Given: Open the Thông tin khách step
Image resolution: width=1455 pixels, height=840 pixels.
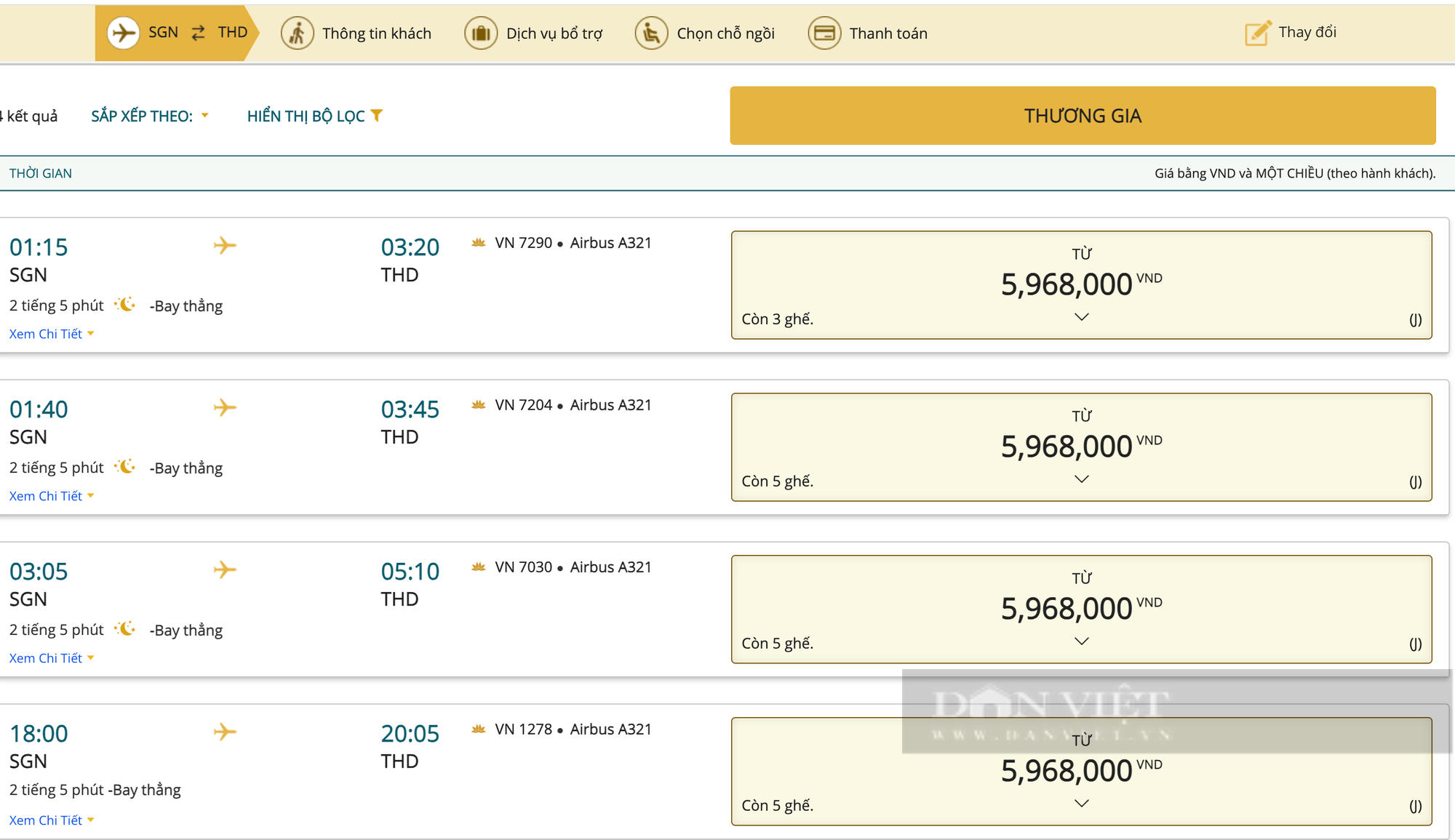Looking at the screenshot, I should point(356,33).
